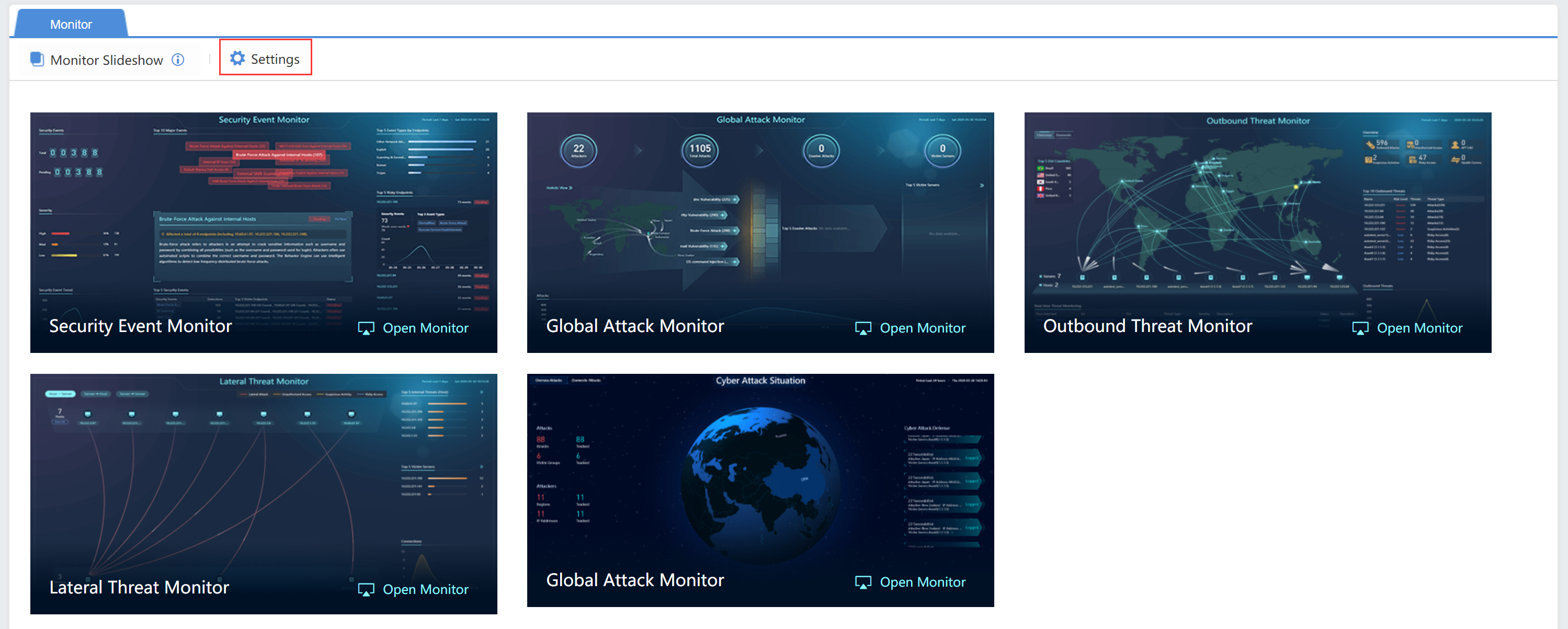The width and height of the screenshot is (1568, 629).
Task: Open Monitor link for Outbound Threat Monitor
Action: point(1419,328)
